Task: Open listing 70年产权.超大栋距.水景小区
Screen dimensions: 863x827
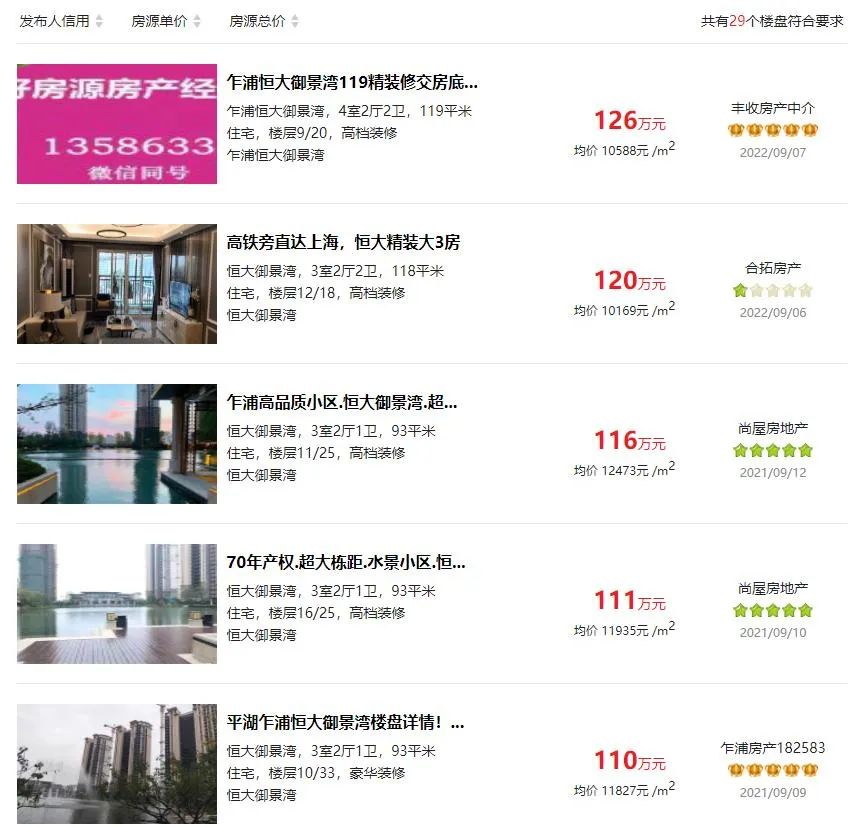Action: click(346, 562)
